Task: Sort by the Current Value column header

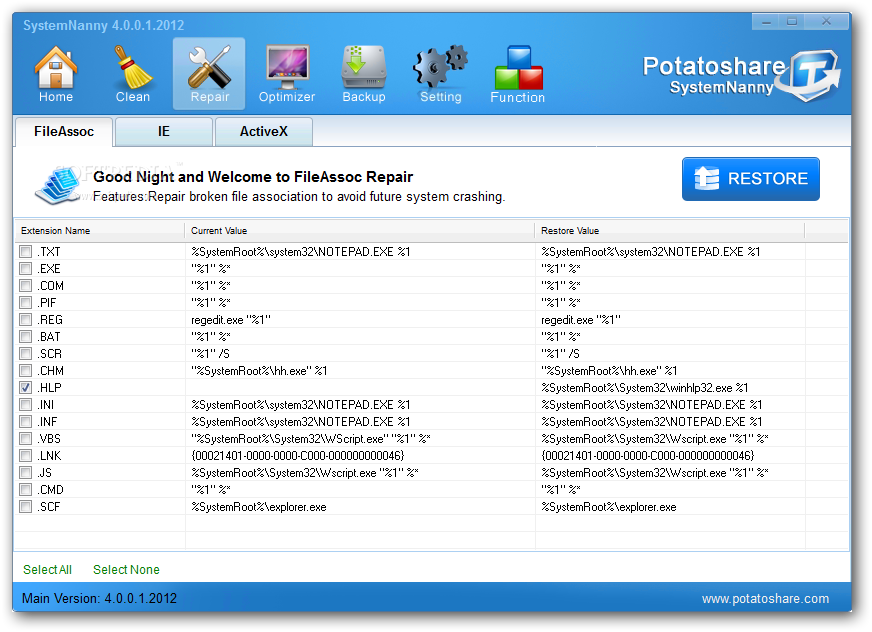Action: (x=360, y=230)
